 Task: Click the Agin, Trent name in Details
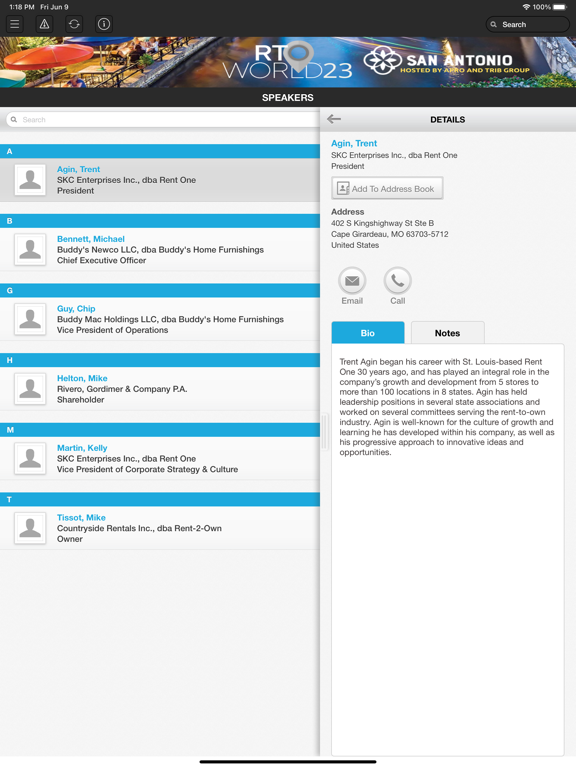[354, 143]
